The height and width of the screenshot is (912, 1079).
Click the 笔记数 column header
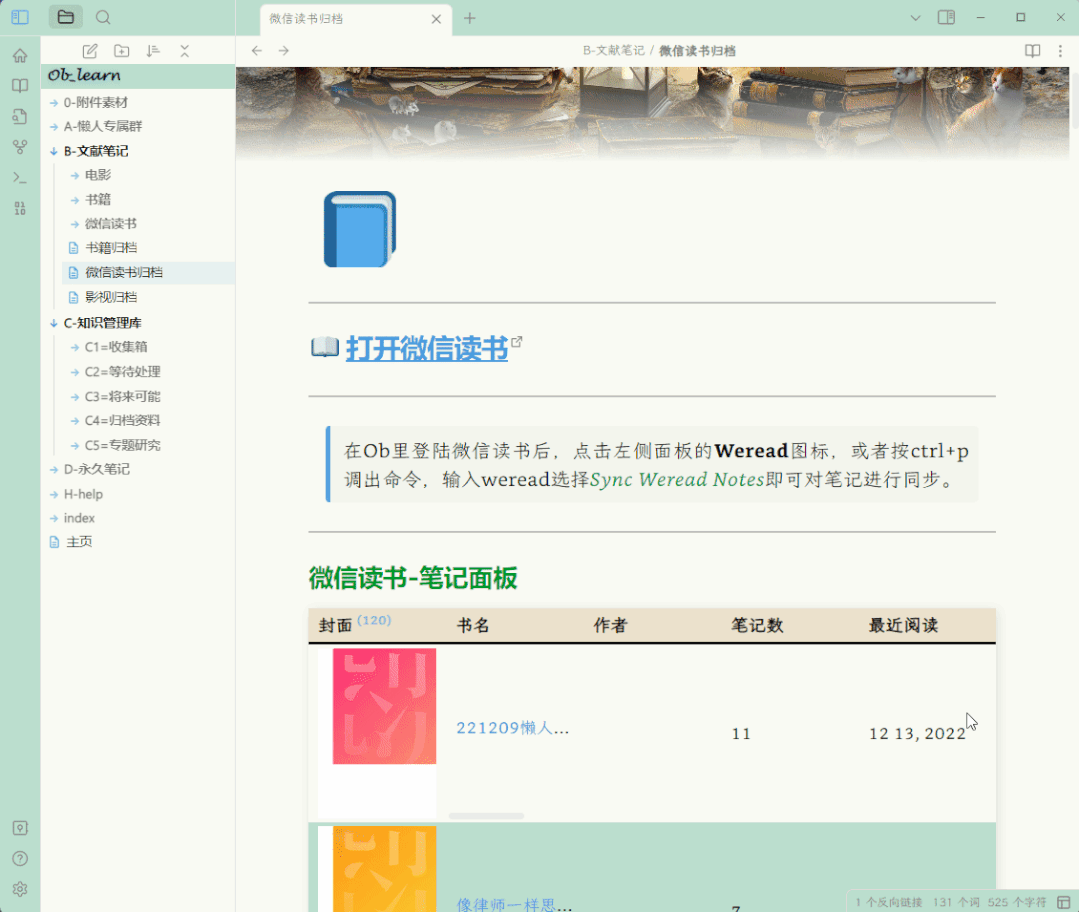[757, 626]
